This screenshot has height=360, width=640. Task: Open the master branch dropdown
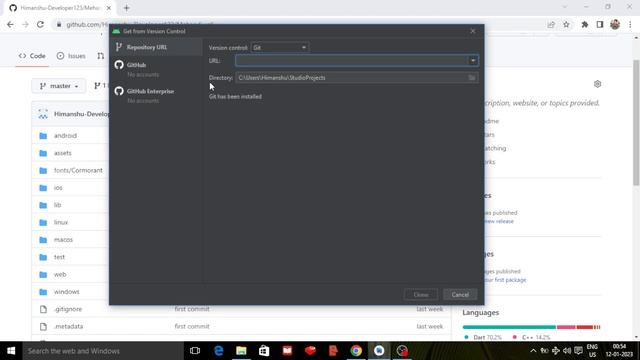tap(59, 86)
